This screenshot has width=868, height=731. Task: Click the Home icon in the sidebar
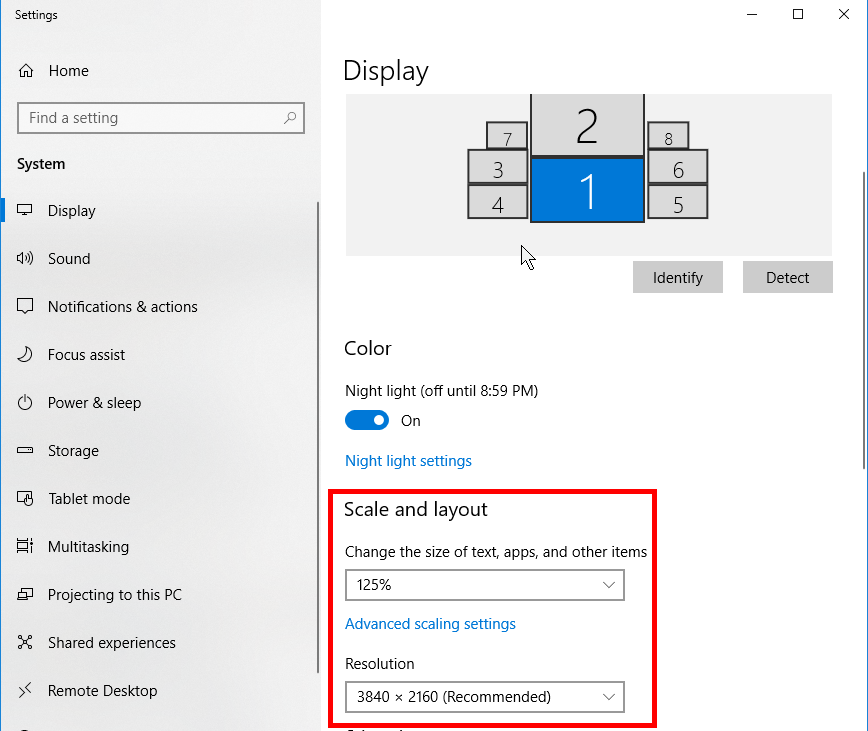click(x=26, y=71)
